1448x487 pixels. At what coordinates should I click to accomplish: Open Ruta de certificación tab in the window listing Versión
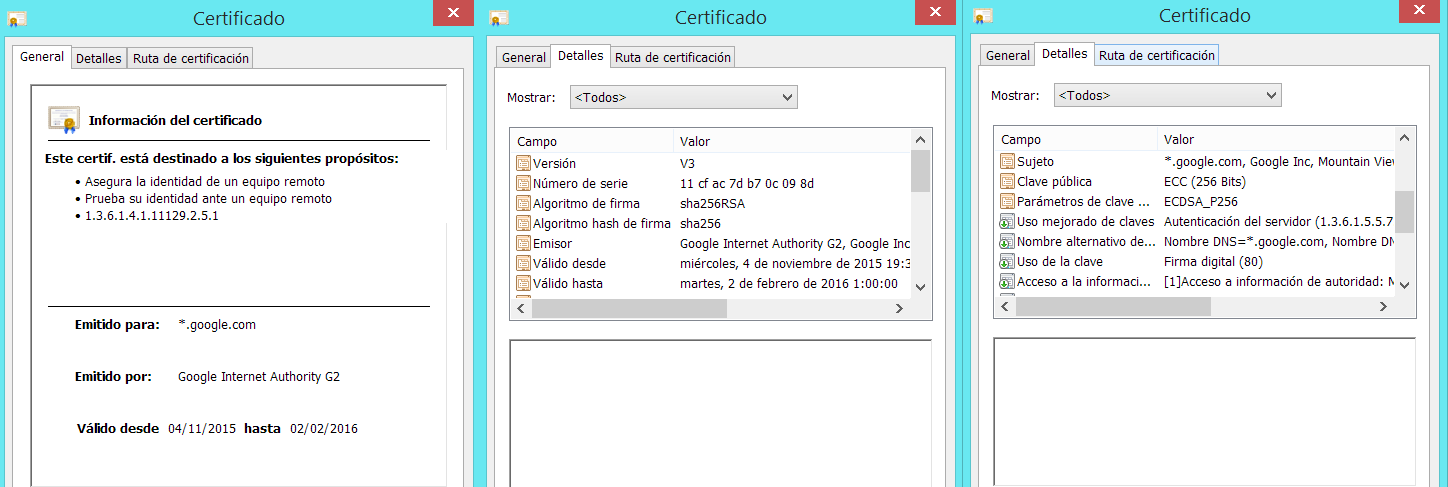pyautogui.click(x=673, y=57)
